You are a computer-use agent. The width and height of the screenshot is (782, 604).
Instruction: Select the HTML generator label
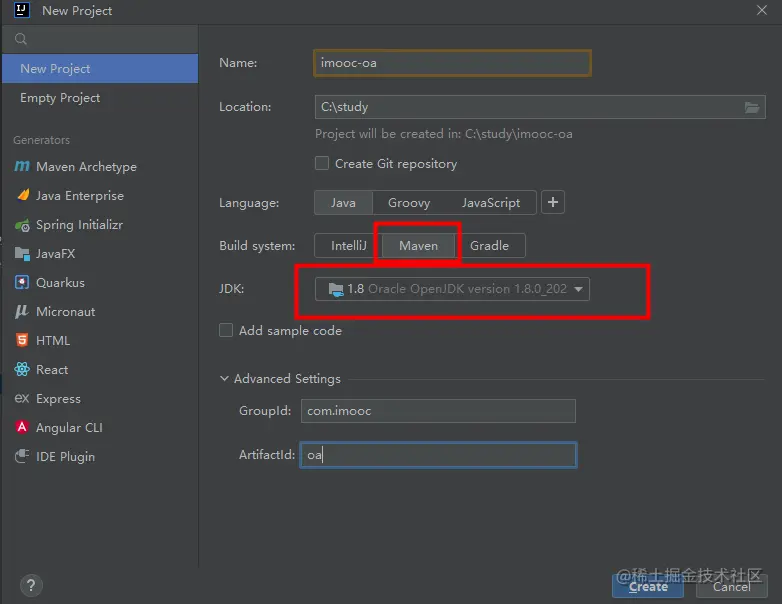coord(53,341)
